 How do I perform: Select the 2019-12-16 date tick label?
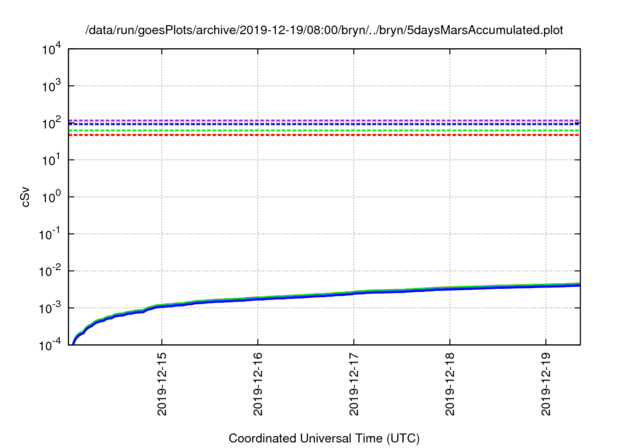(x=258, y=383)
